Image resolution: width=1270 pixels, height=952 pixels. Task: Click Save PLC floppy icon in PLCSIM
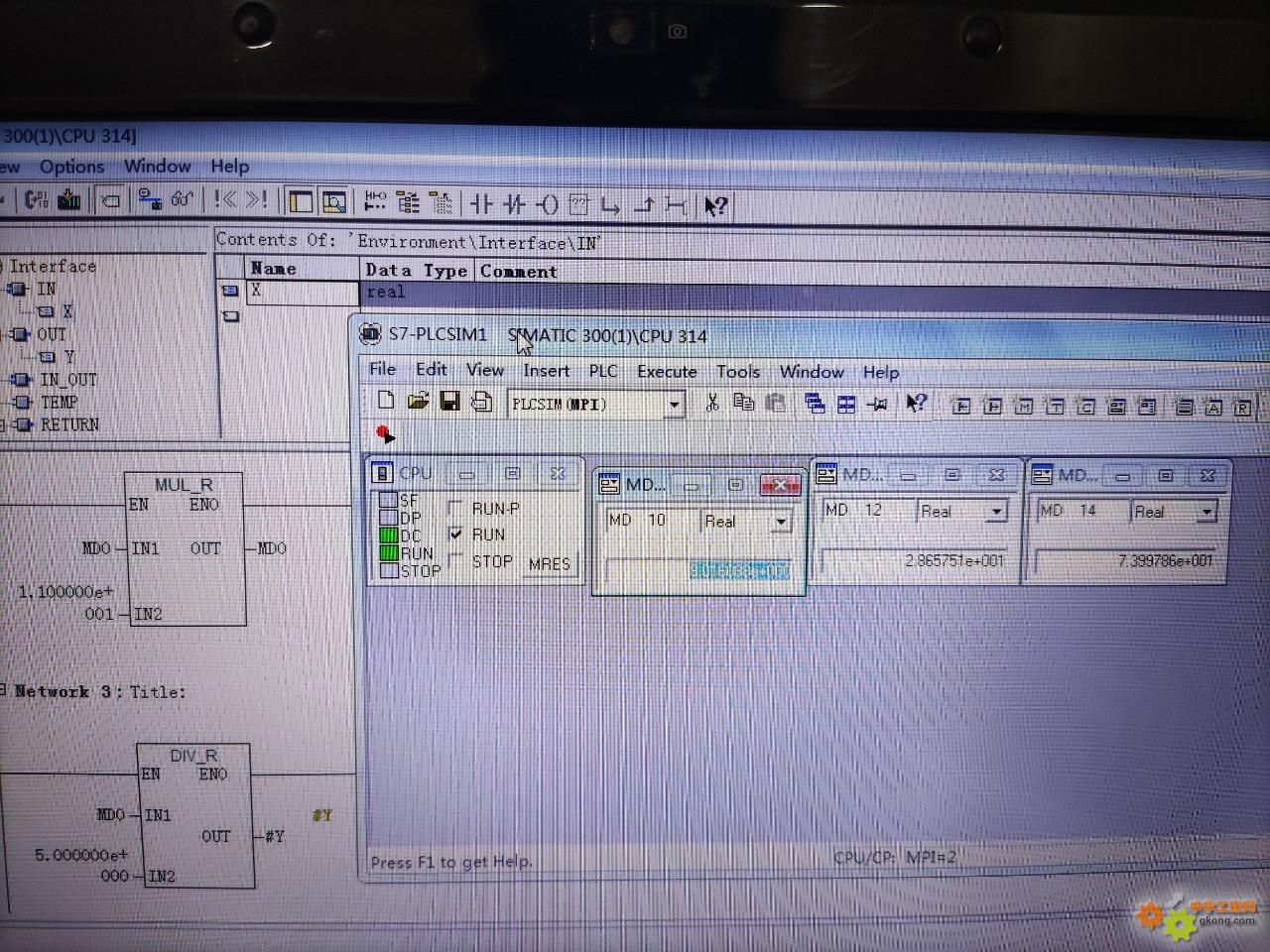(449, 401)
